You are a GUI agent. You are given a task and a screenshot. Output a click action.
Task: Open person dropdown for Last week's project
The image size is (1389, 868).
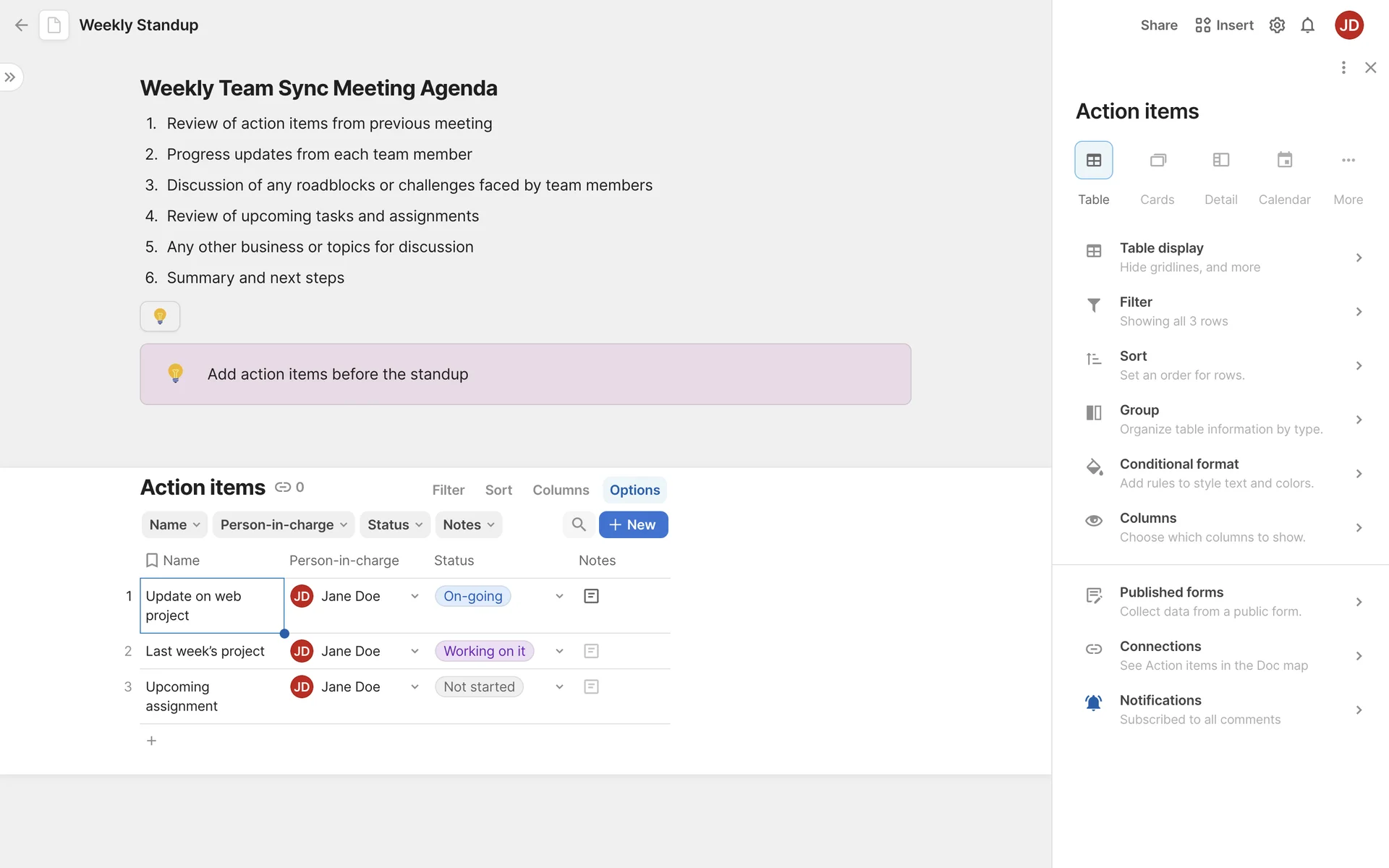pyautogui.click(x=415, y=651)
